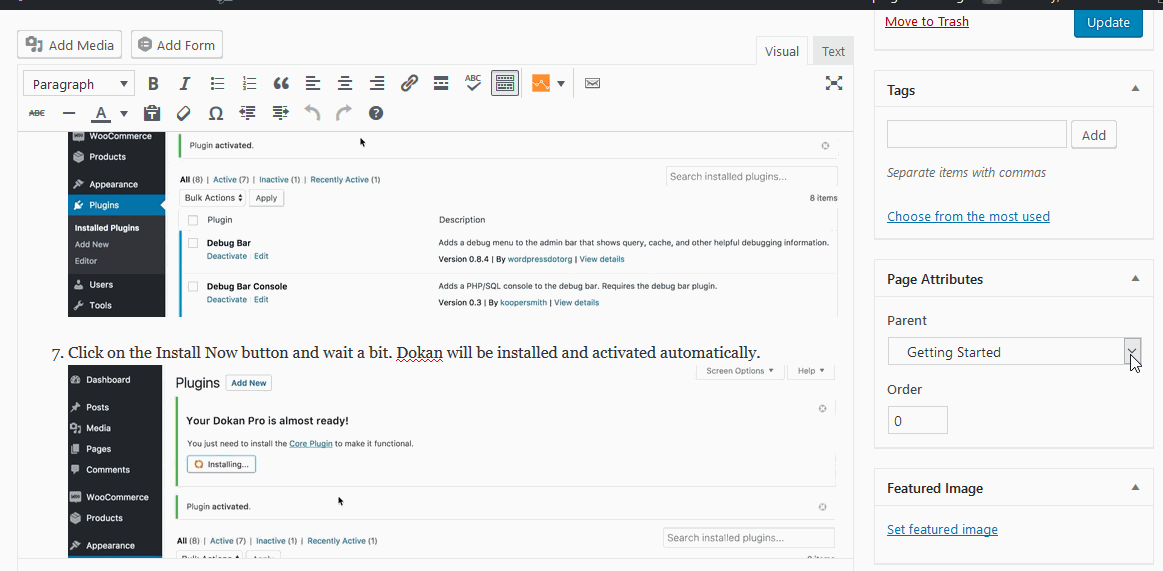Increase paragraph indent
Image resolution: width=1163 pixels, height=571 pixels.
pos(280,113)
